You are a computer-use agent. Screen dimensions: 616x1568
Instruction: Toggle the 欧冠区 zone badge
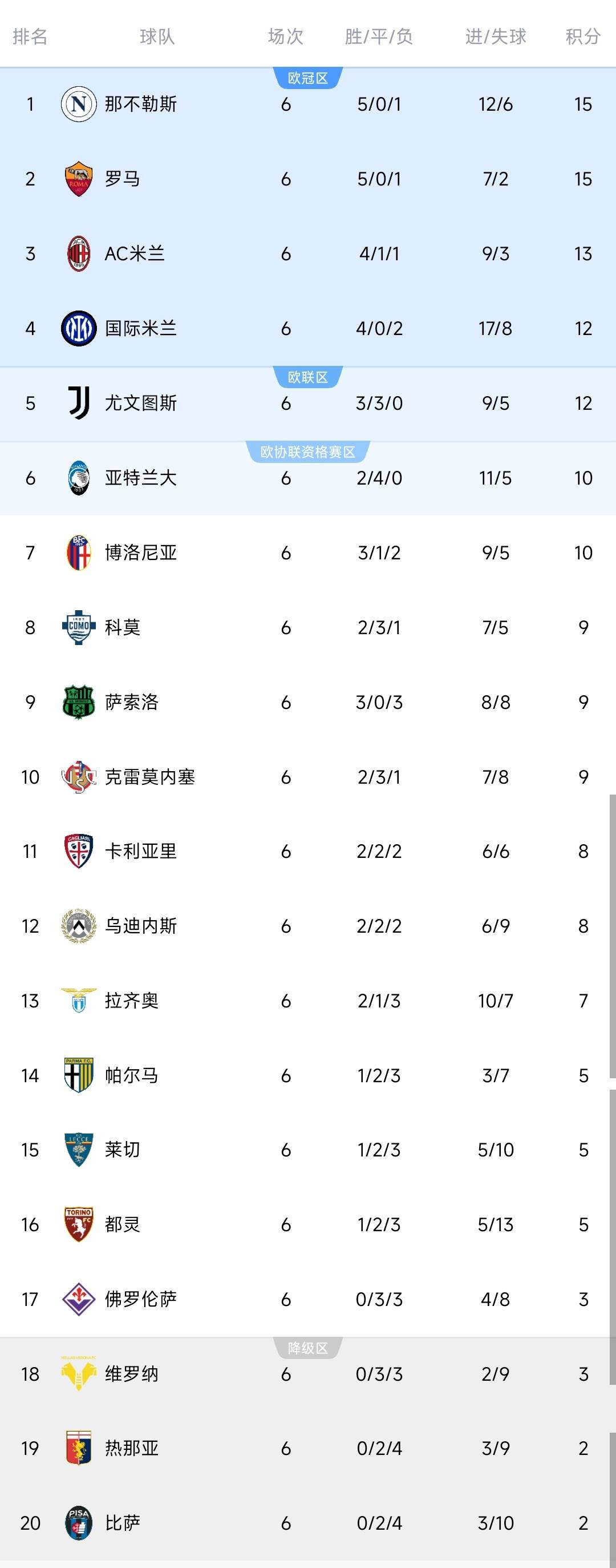pos(307,76)
